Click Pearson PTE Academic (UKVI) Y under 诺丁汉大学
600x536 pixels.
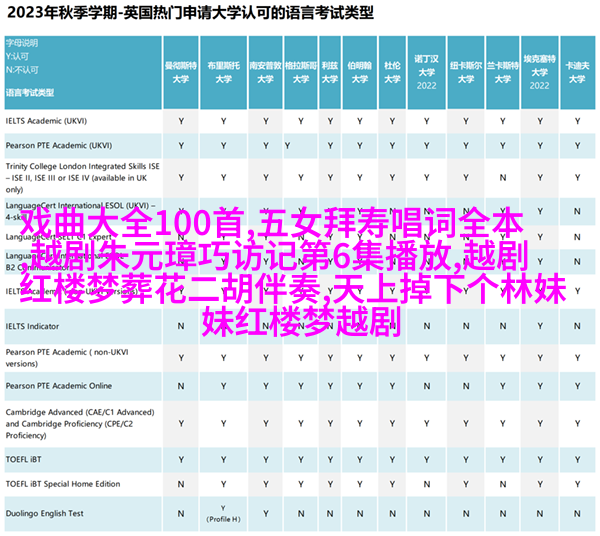point(427,146)
